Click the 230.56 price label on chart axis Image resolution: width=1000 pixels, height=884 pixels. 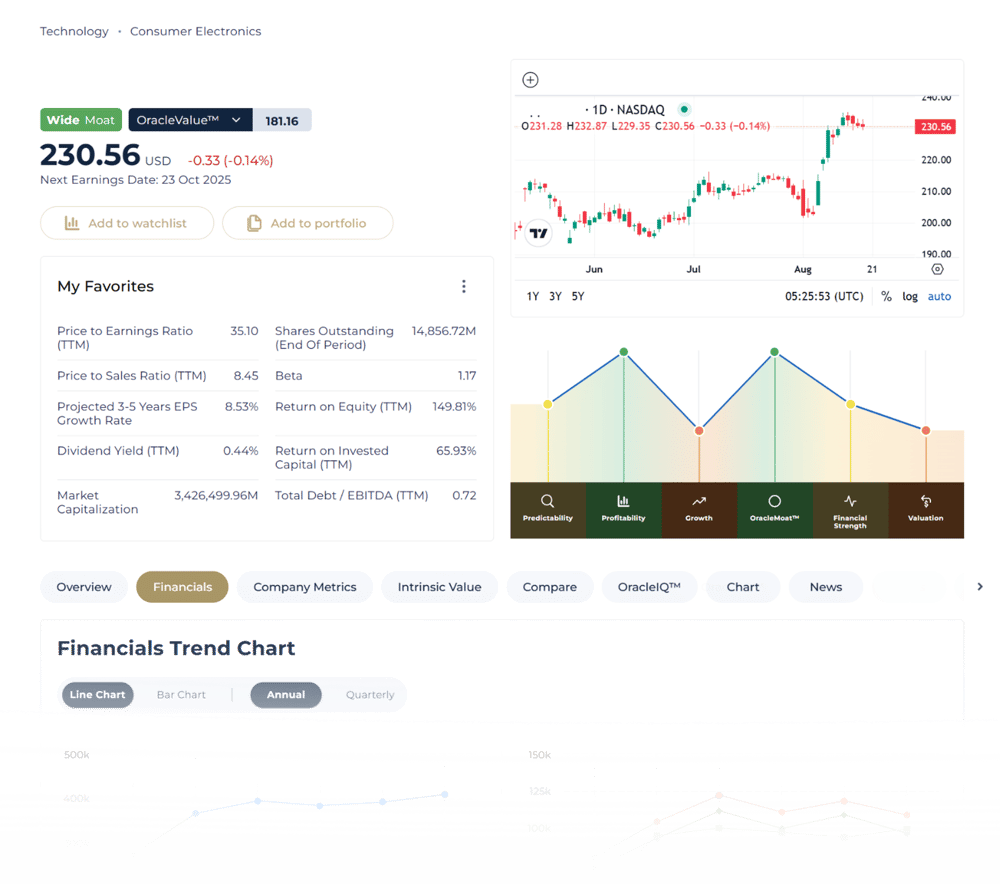935,126
